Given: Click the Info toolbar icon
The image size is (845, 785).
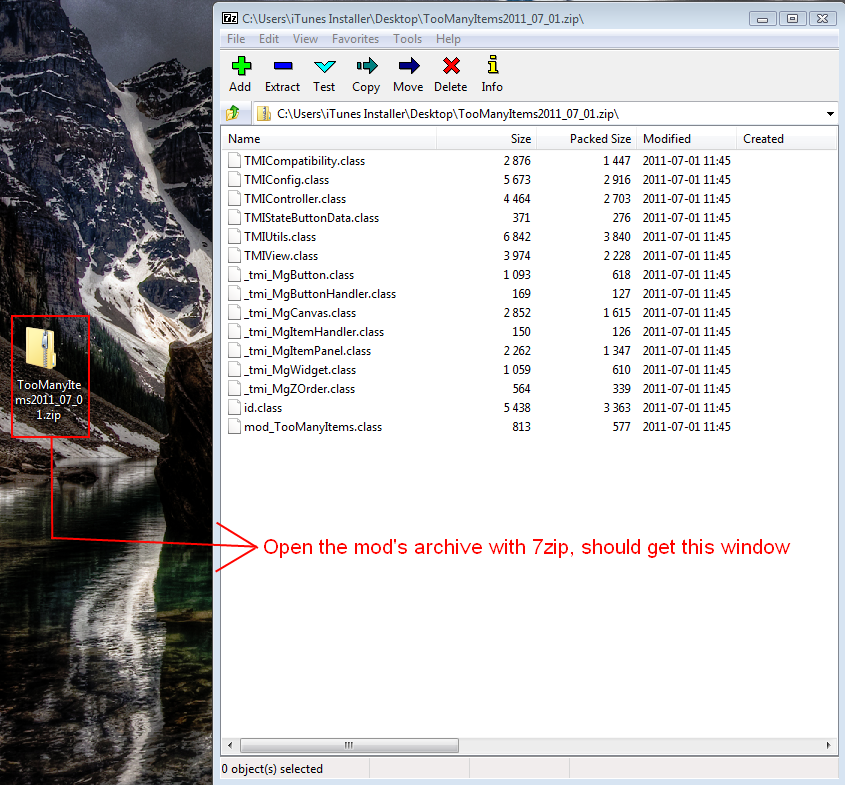Looking at the screenshot, I should (x=493, y=65).
